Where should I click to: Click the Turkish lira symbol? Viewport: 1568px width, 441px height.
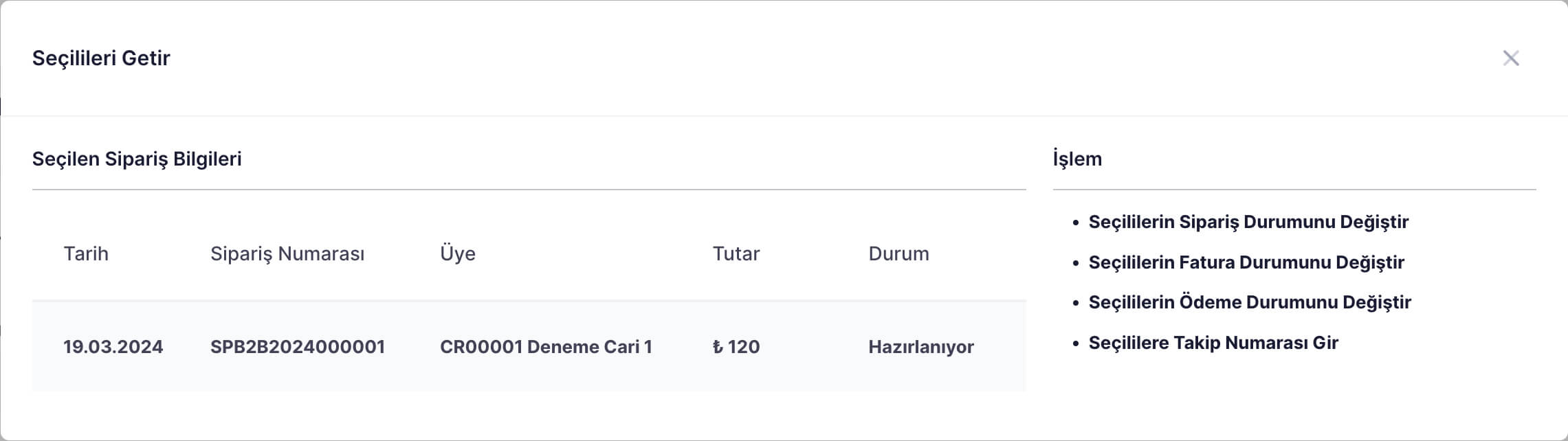[718, 347]
